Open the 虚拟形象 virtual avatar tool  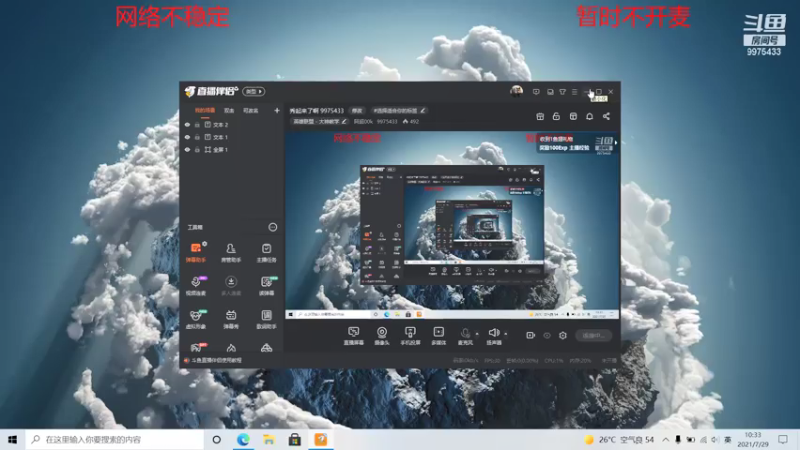(x=196, y=319)
